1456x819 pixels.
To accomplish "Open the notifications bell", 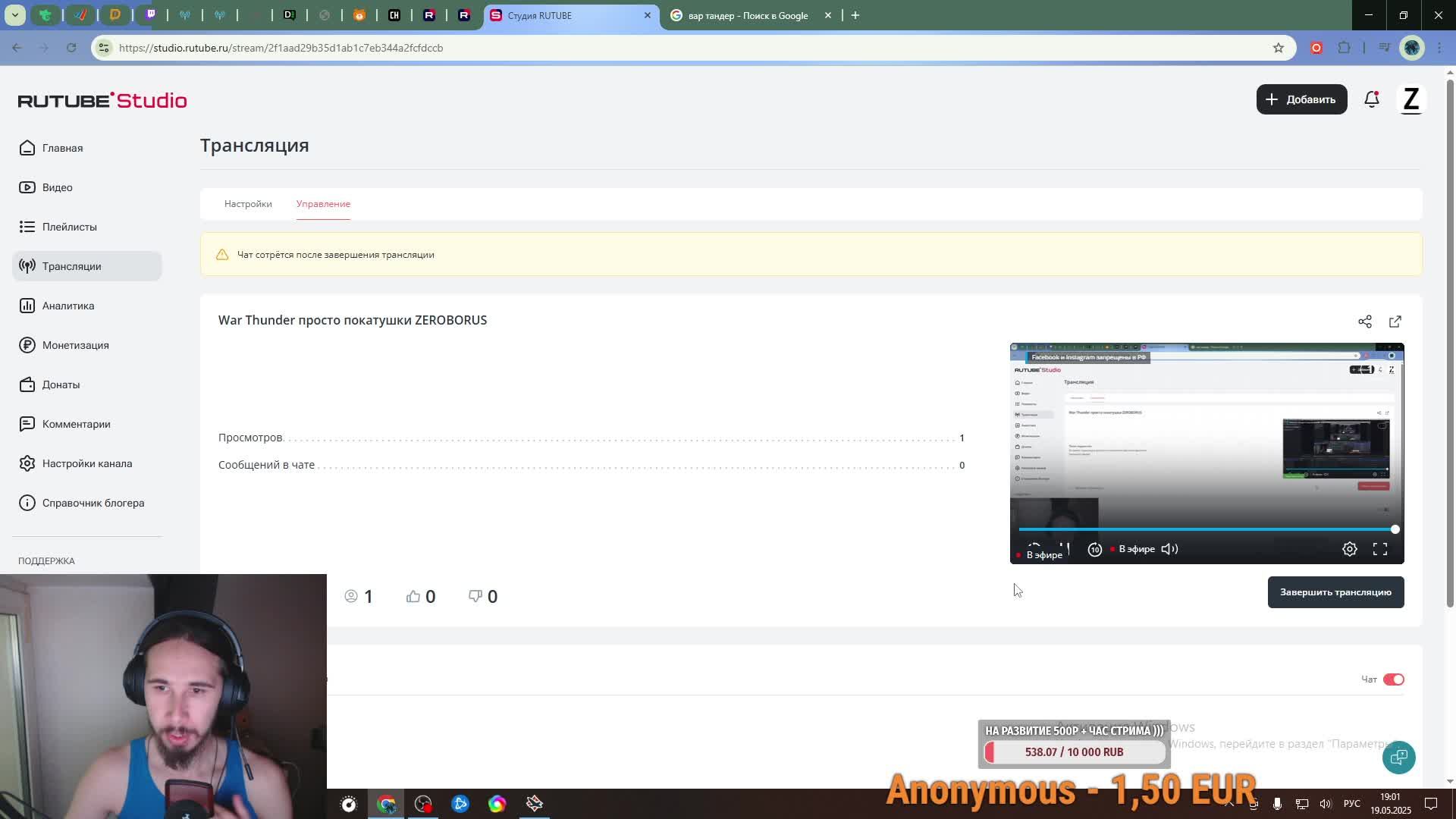I will (x=1372, y=99).
